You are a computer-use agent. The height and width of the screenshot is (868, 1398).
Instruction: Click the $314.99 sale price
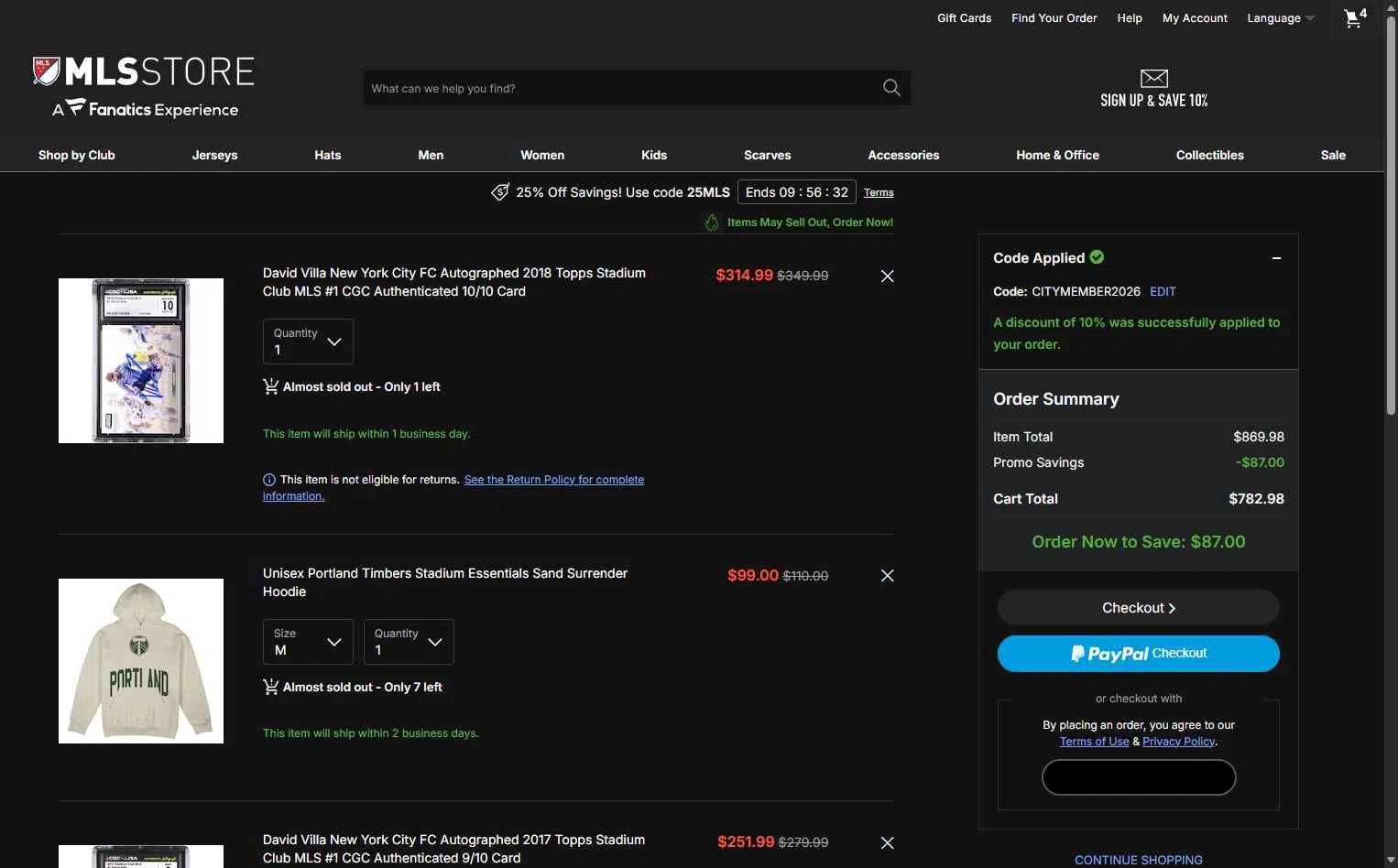(744, 276)
